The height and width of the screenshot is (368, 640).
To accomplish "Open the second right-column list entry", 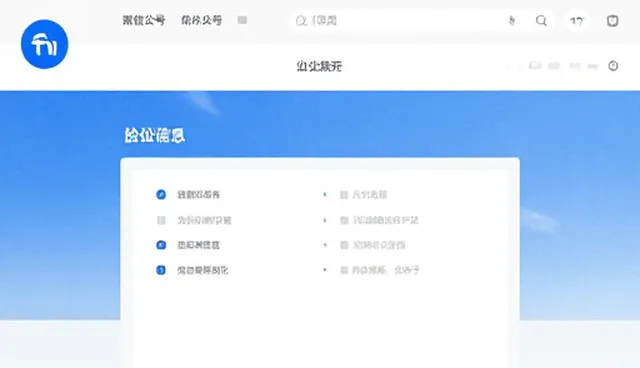I will click(x=380, y=221).
